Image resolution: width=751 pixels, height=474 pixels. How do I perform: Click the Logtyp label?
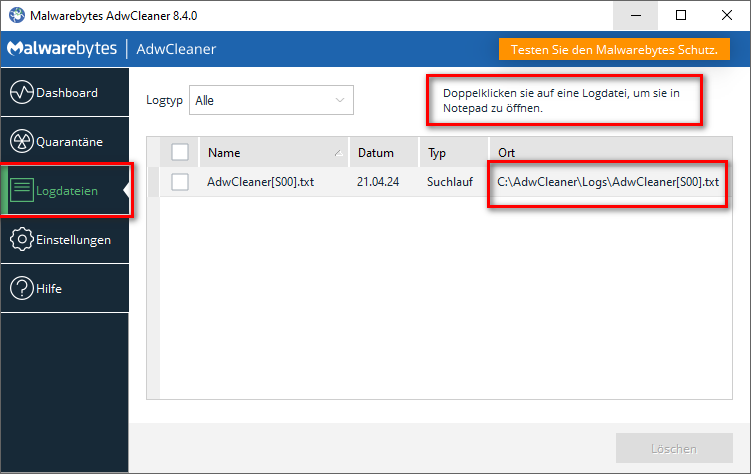click(x=164, y=101)
